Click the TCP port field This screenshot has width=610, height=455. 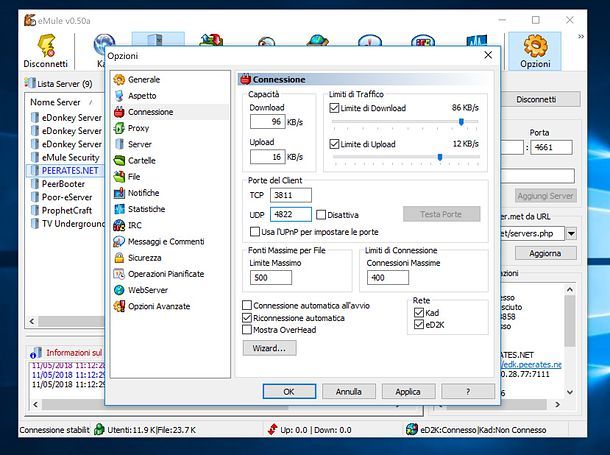tap(291, 195)
